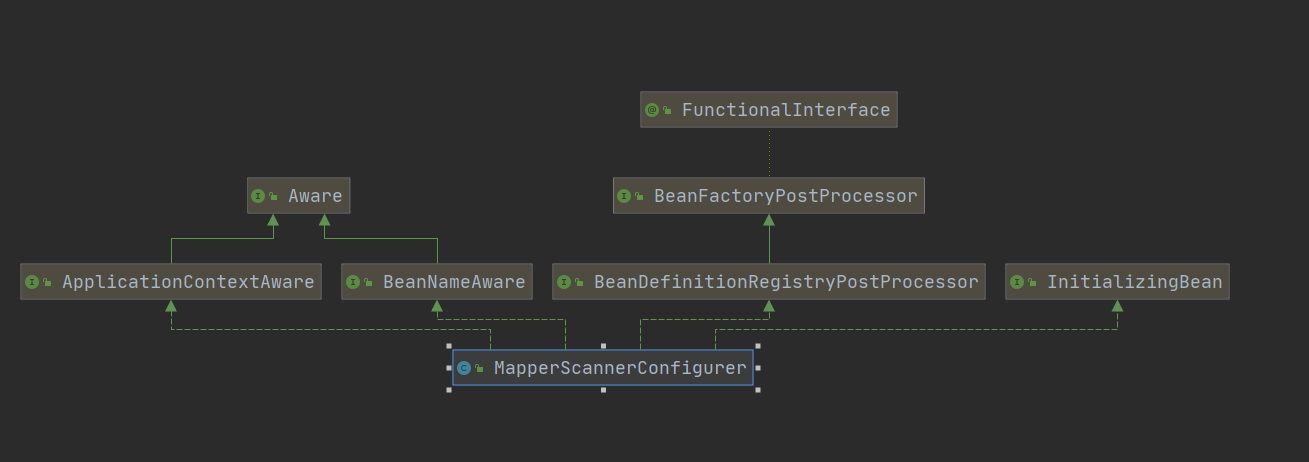This screenshot has height=462, width=1309.
Task: Select the FunctionalInterface annotation node
Action: click(769, 110)
